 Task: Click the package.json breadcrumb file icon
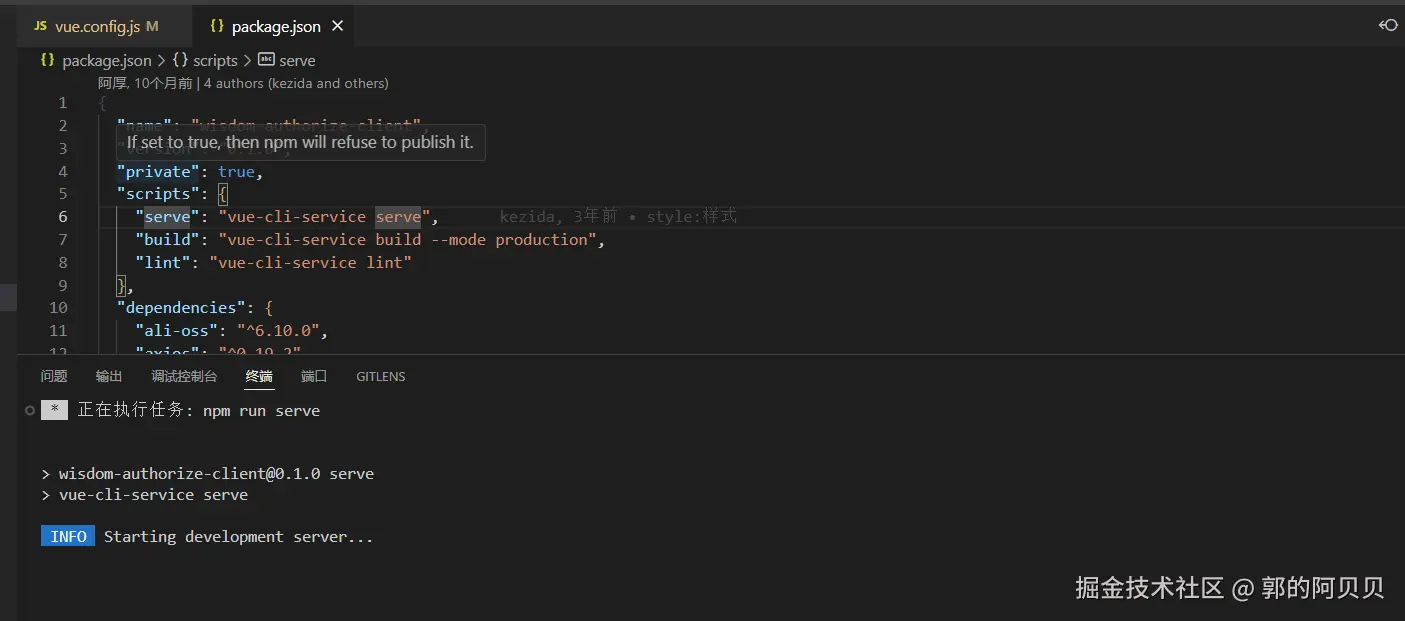[47, 60]
